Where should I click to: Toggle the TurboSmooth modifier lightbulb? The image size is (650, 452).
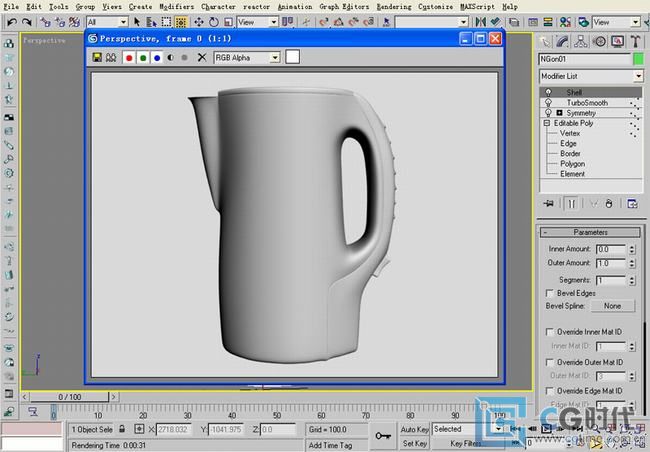click(548, 102)
